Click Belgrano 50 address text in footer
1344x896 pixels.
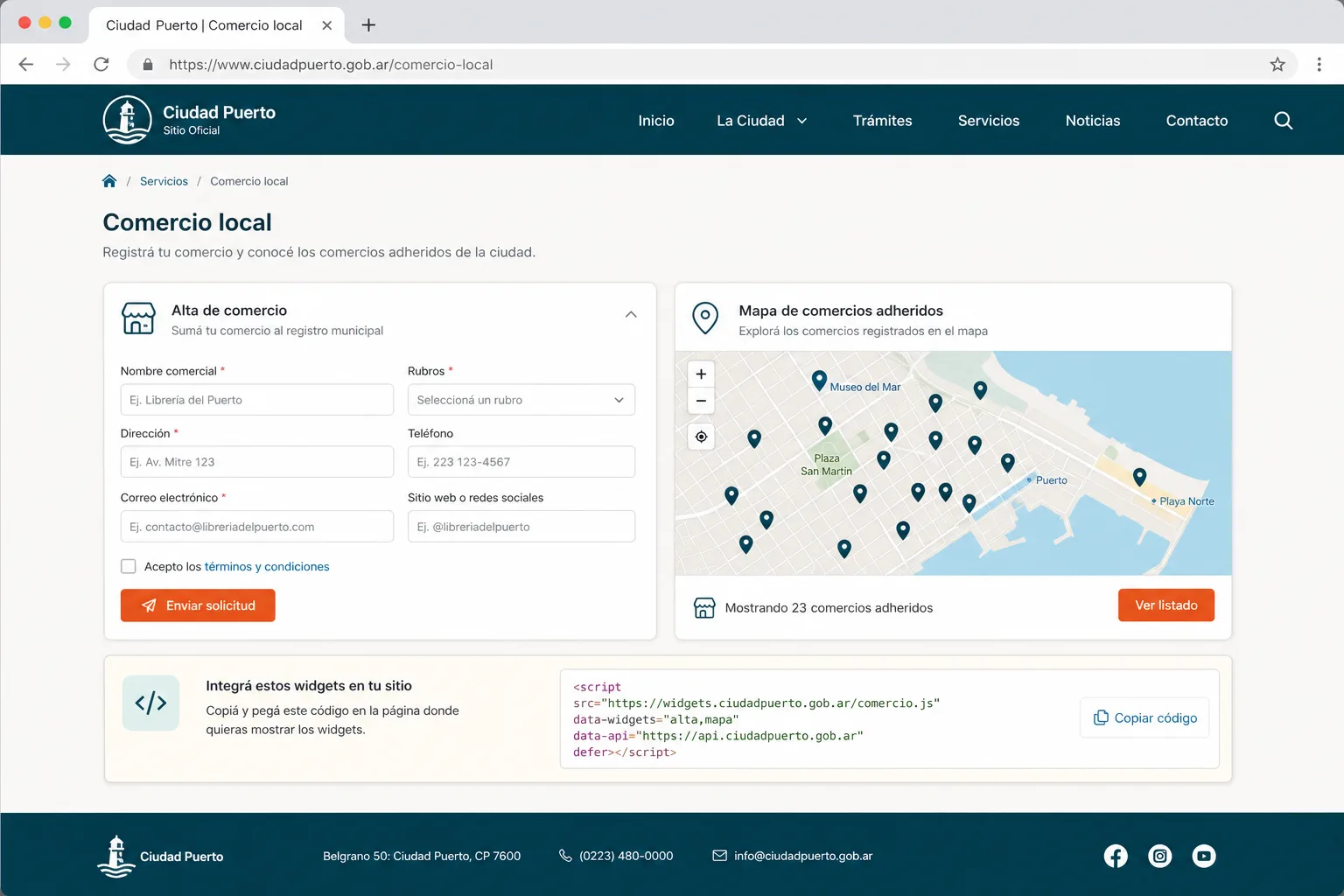(x=422, y=856)
